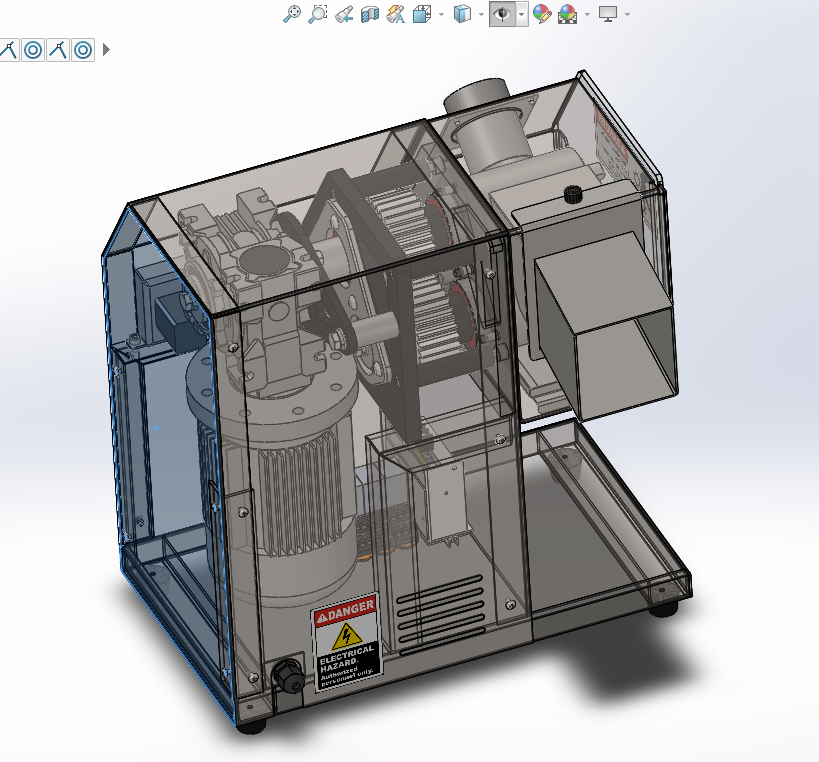Open the Hide/Show Items dropdown arrow
The width and height of the screenshot is (819, 762).
pyautogui.click(x=522, y=14)
